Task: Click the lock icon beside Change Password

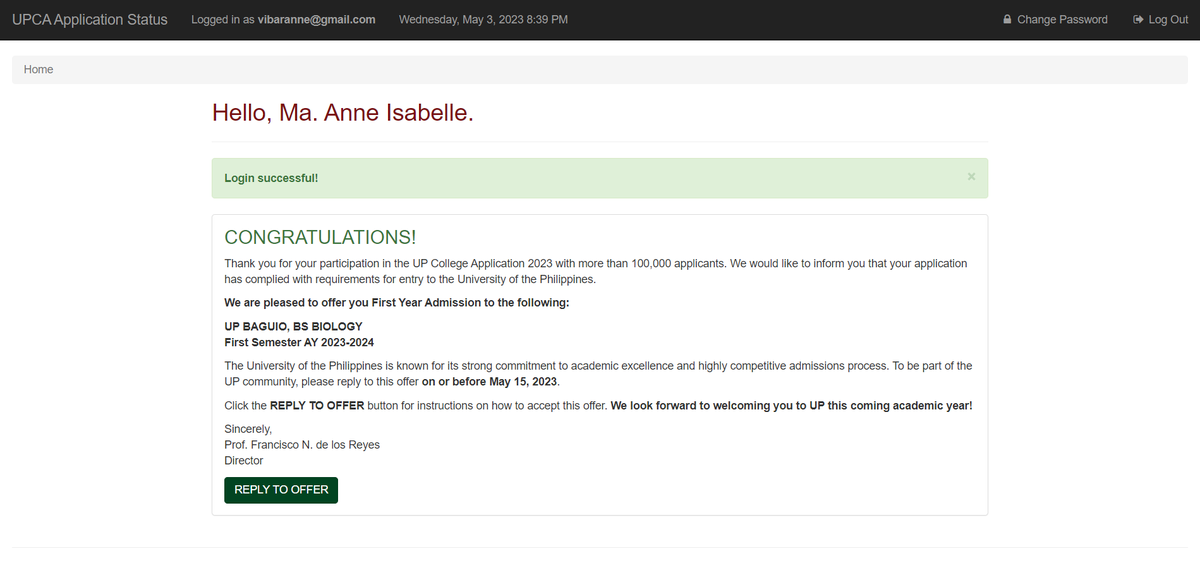Action: pos(1007,20)
